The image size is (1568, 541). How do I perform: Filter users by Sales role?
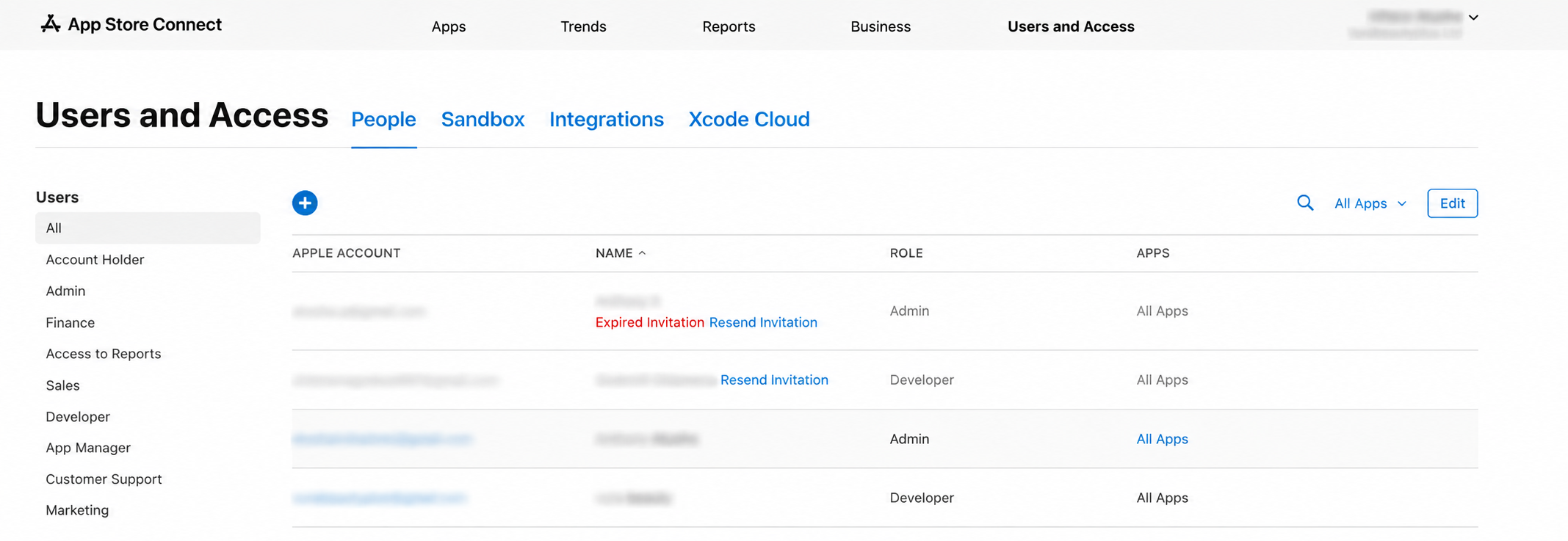point(62,385)
